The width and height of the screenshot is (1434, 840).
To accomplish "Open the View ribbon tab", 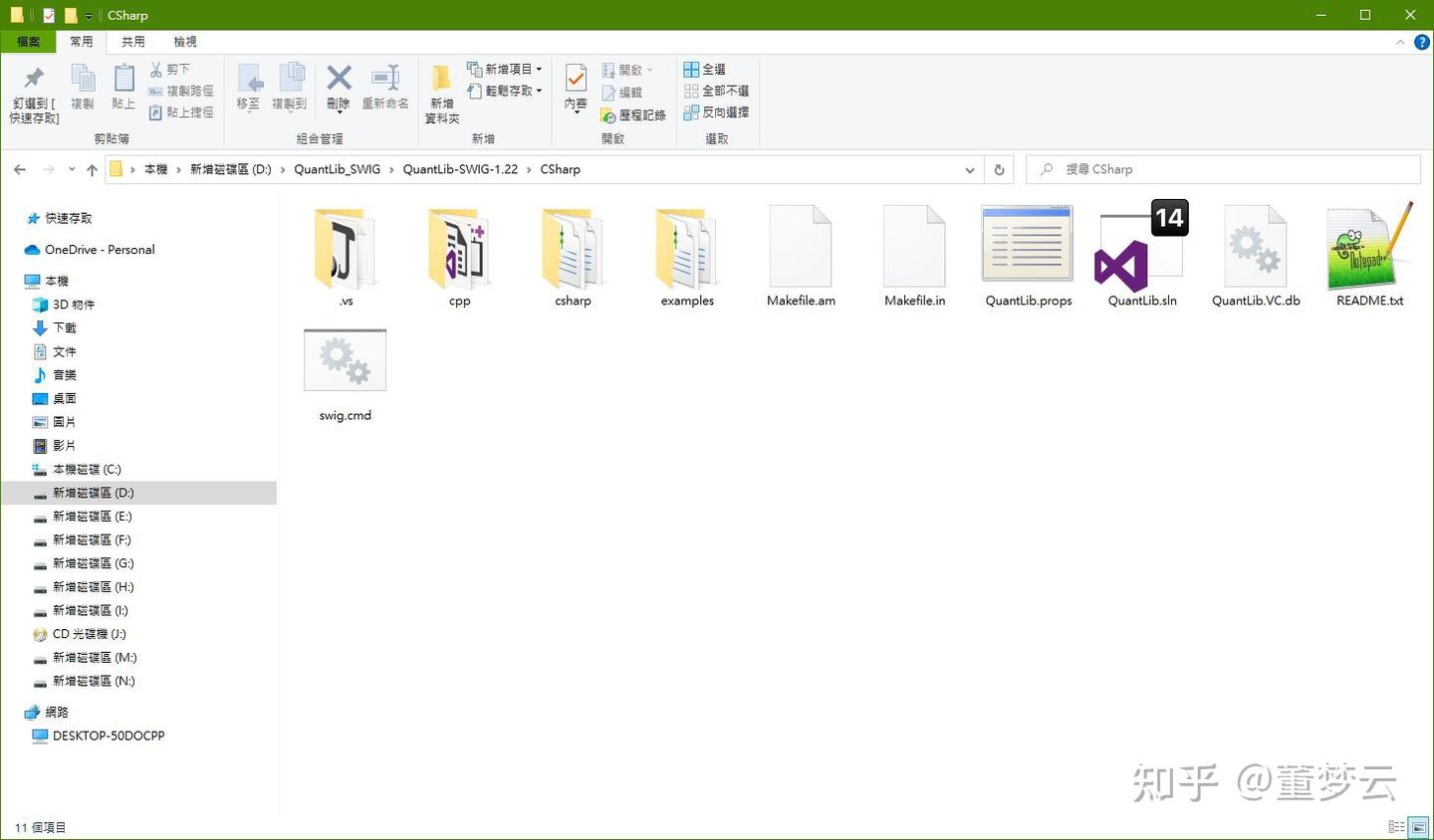I will (x=185, y=42).
